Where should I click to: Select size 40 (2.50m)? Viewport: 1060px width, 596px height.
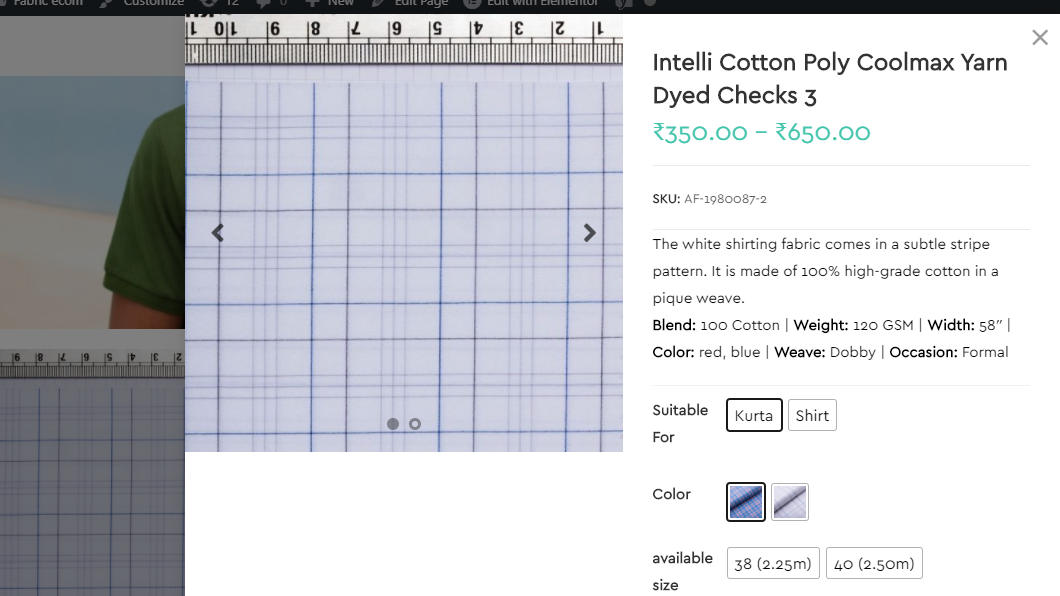coord(874,563)
